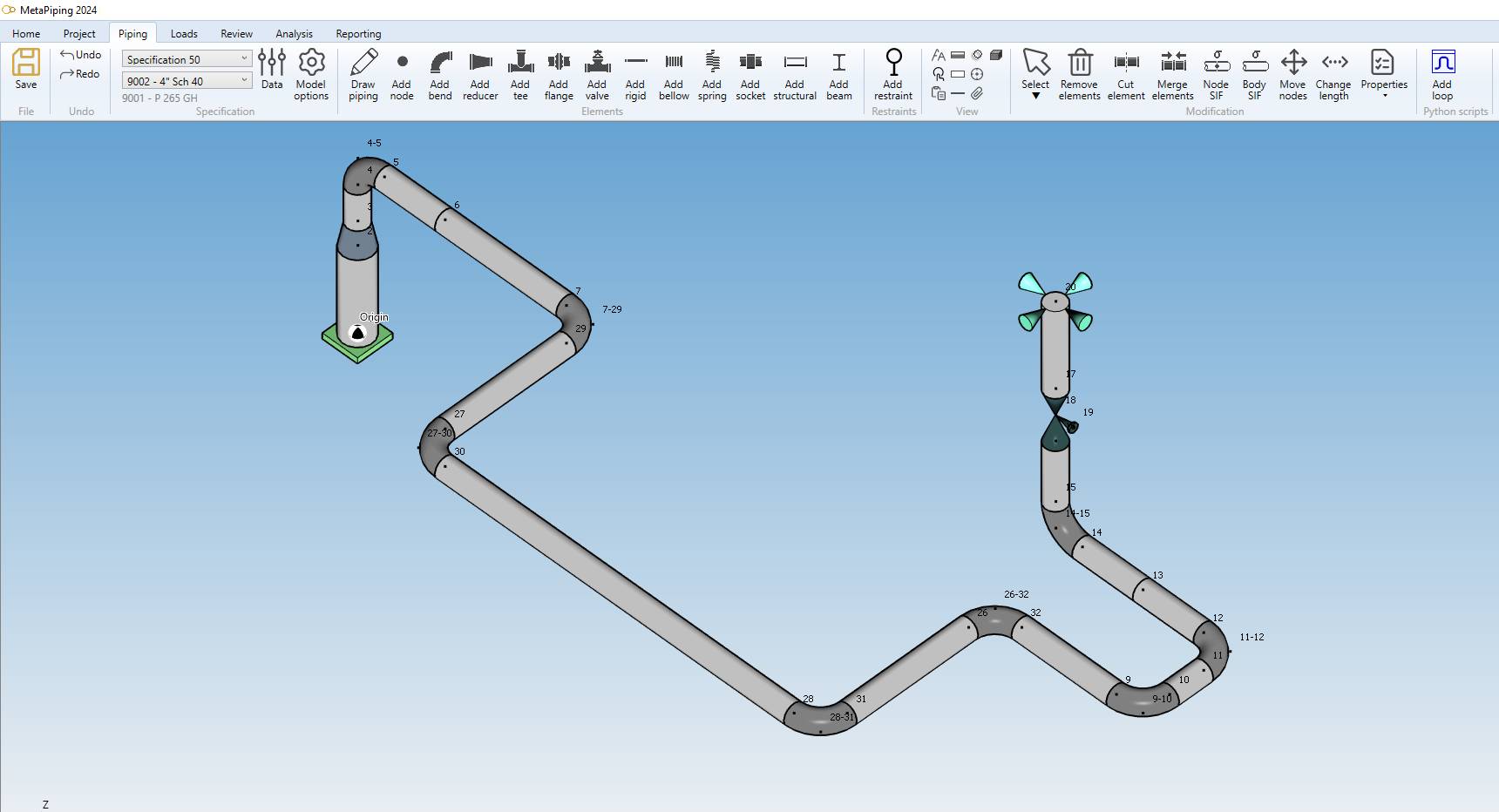Pick the Add tee tool

click(520, 75)
